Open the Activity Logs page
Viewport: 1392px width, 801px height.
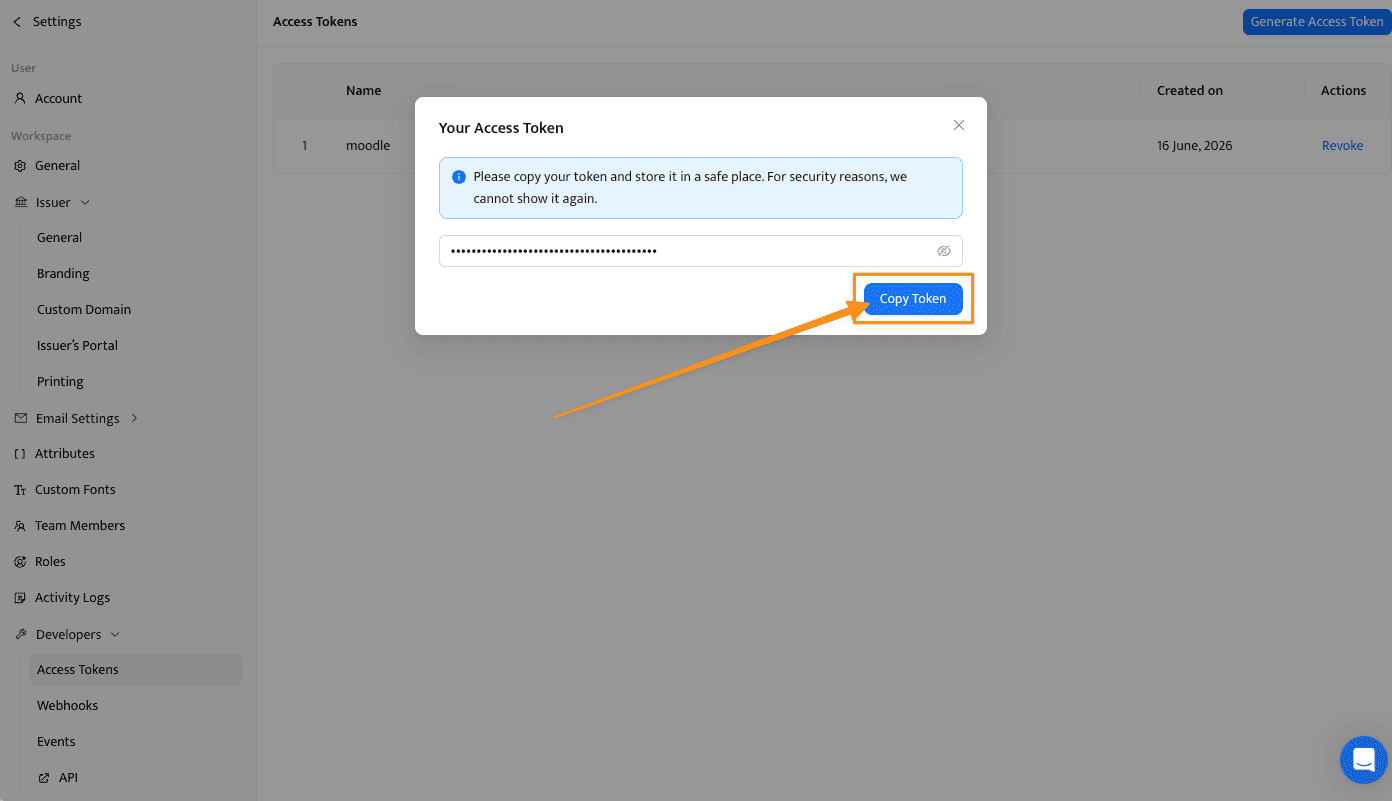pyautogui.click(x=72, y=597)
